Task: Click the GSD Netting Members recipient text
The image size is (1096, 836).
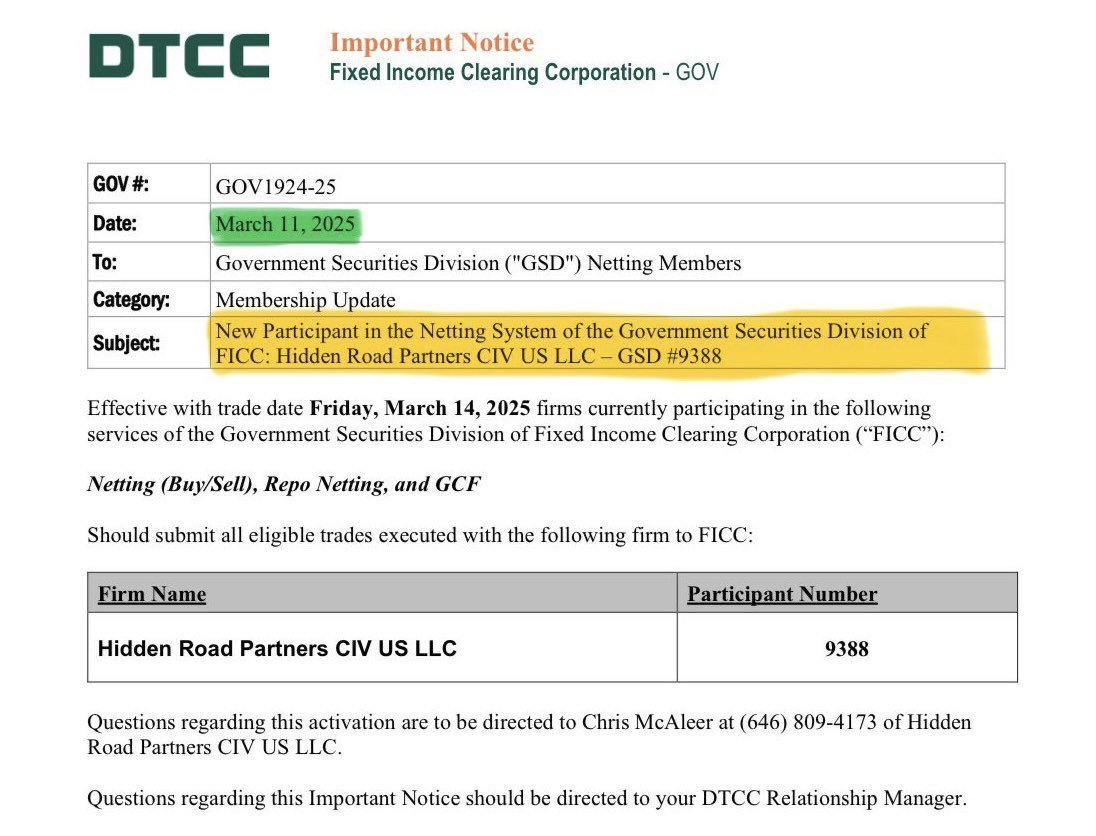Action: (478, 263)
